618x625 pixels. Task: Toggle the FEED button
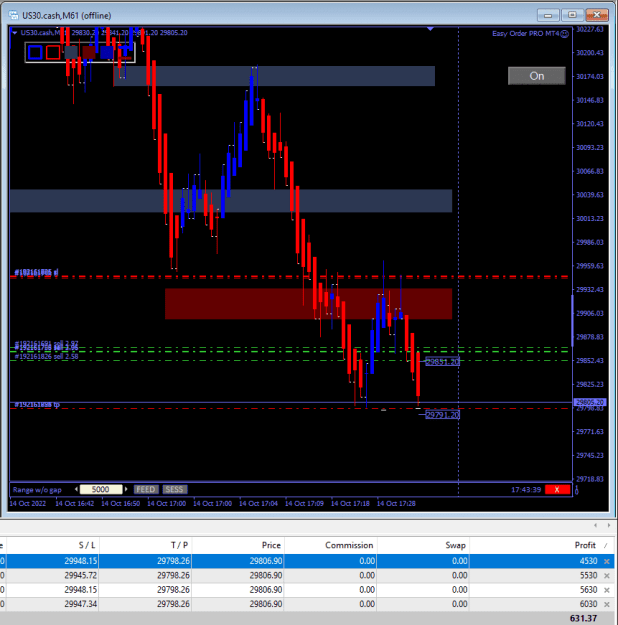click(146, 489)
